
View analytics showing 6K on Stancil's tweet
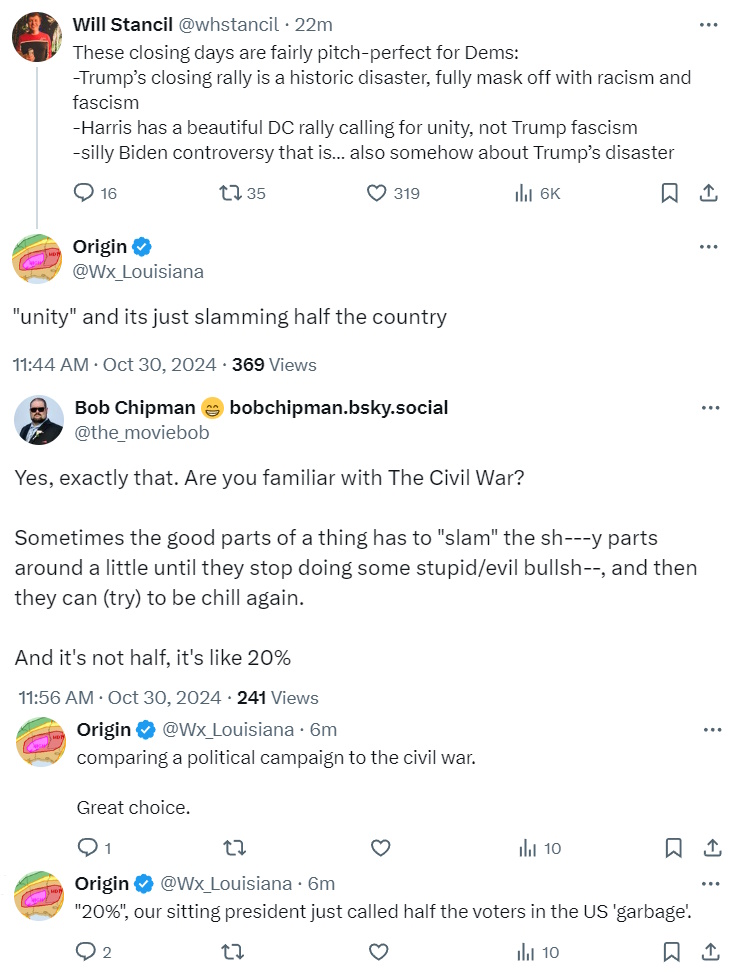pyautogui.click(x=538, y=193)
